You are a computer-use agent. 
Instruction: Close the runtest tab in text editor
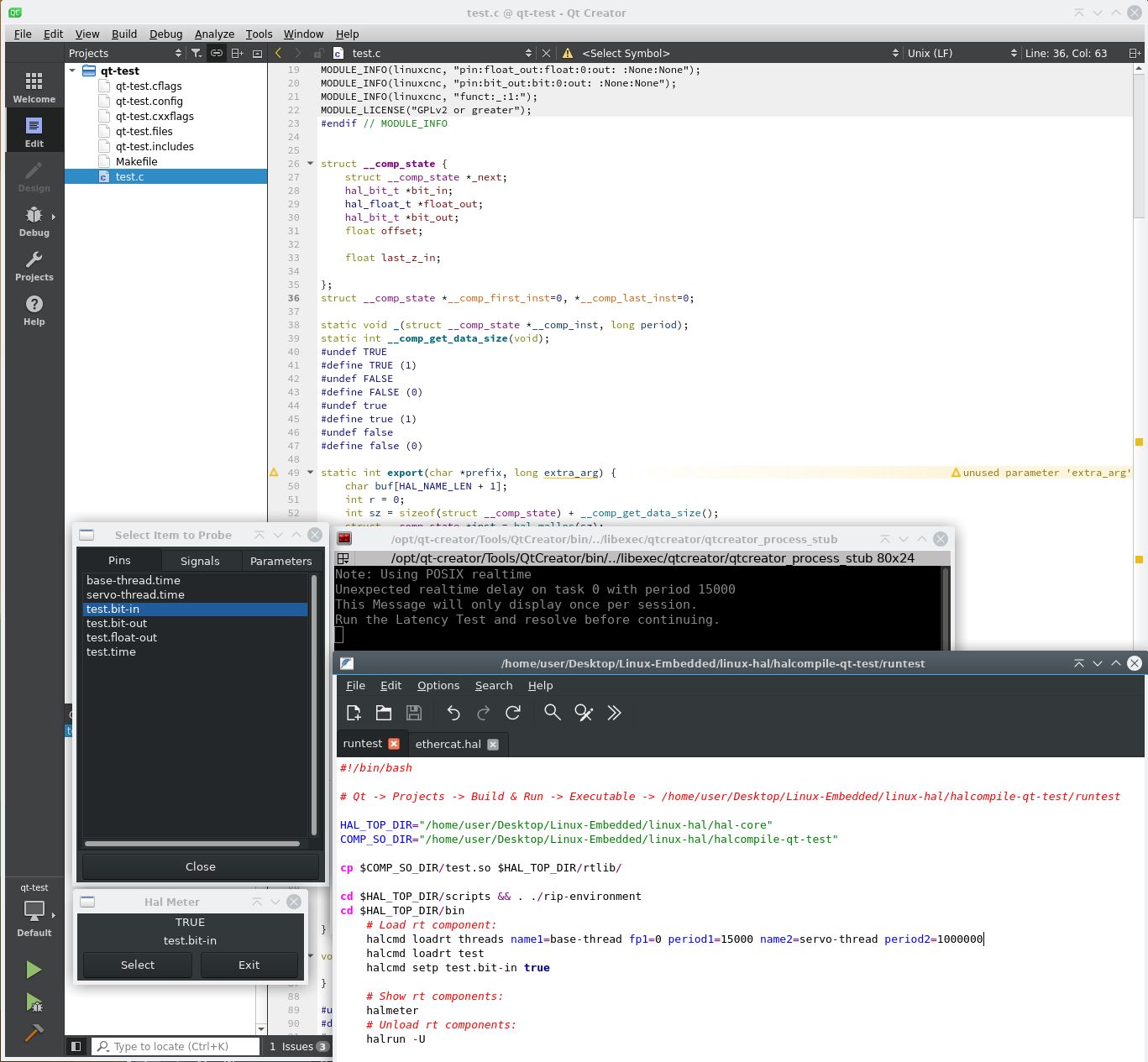394,744
